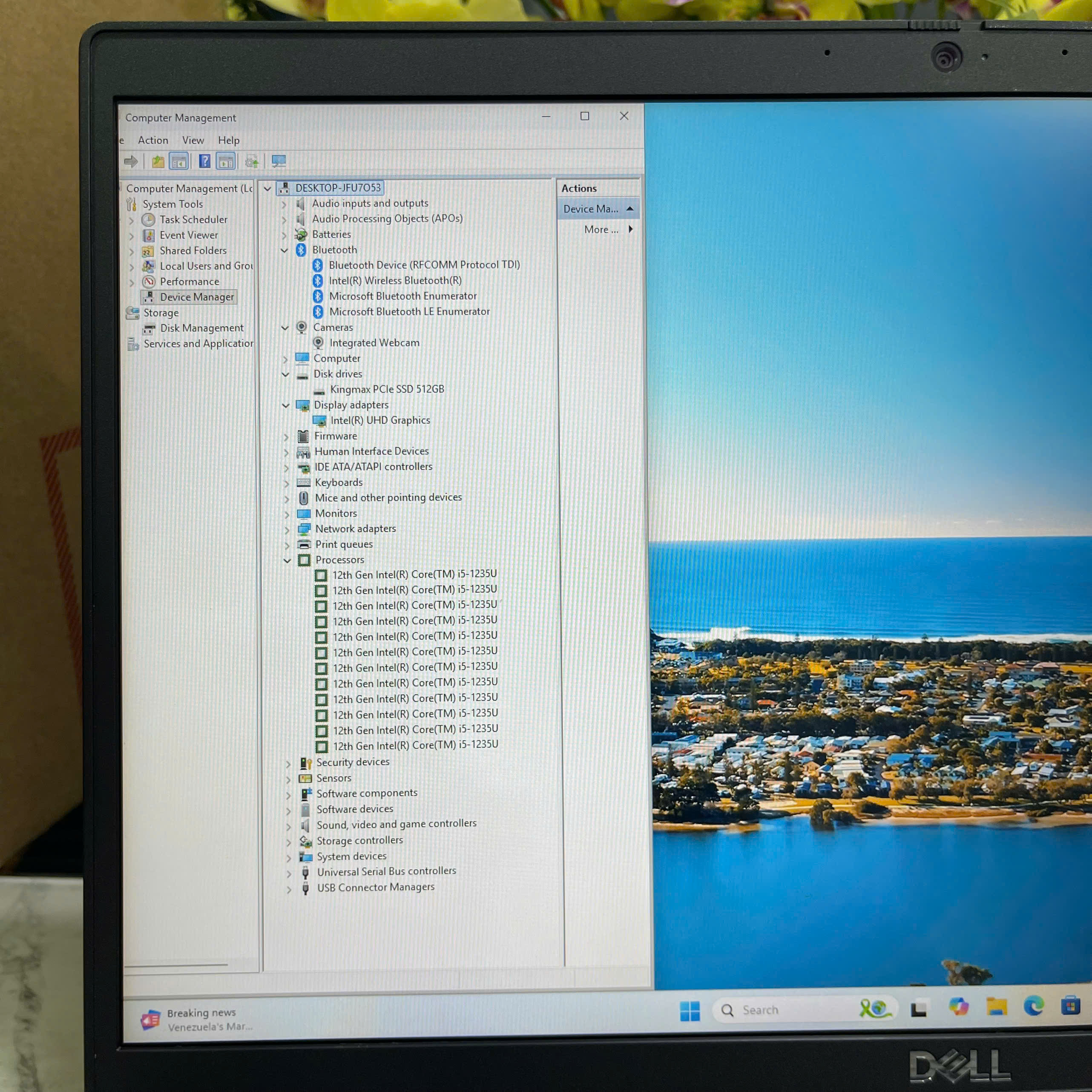Open the View menu

[x=193, y=140]
